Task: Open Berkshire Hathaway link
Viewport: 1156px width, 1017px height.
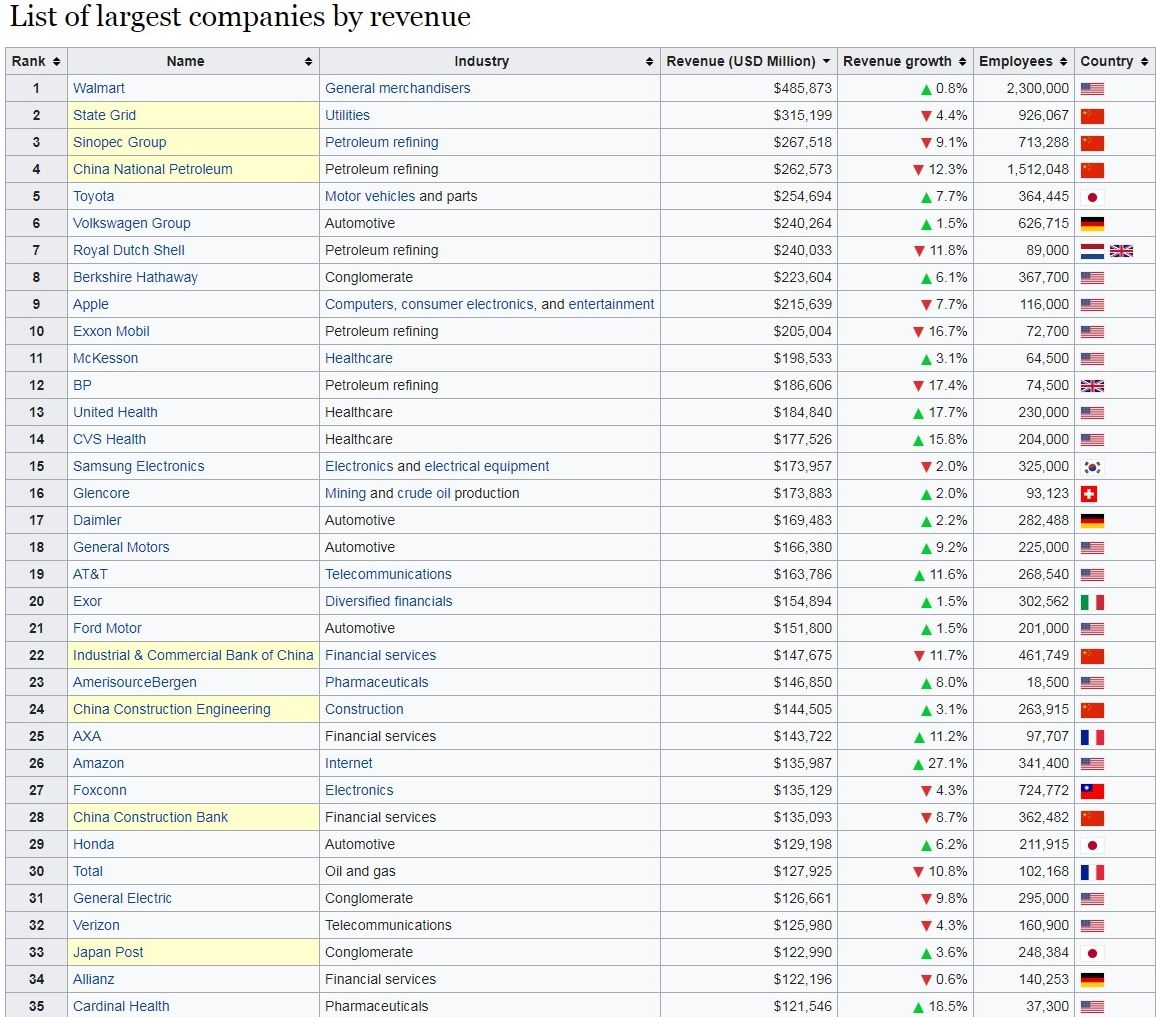Action: click(x=135, y=277)
